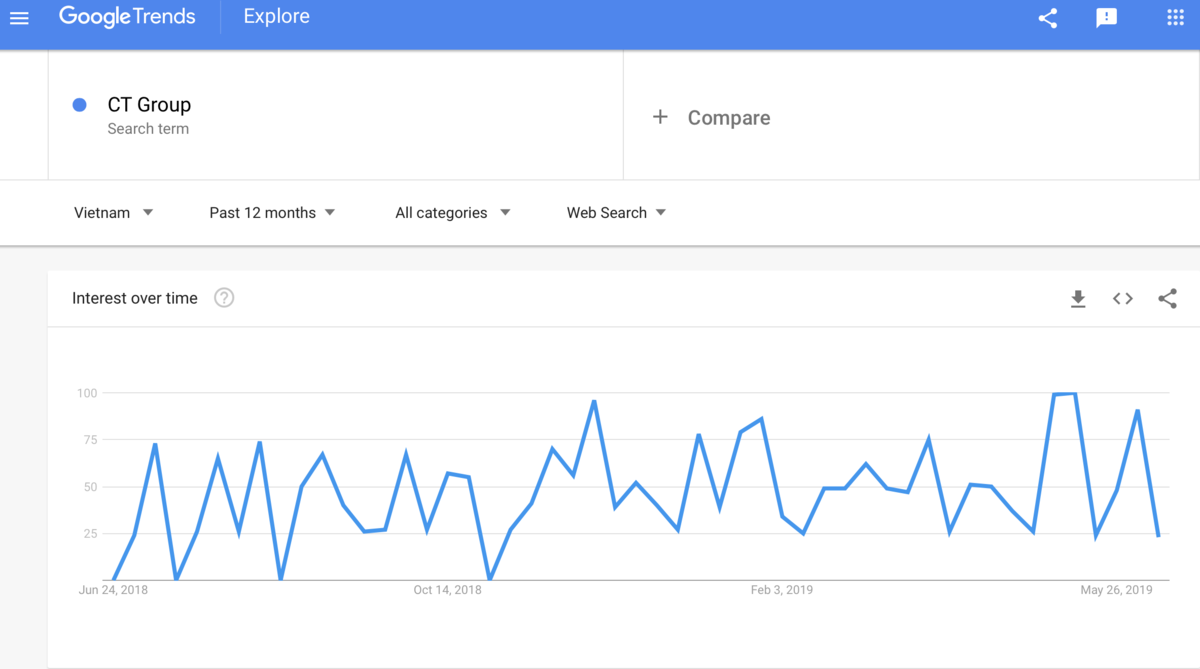Expand the All categories dropdown

[x=452, y=212]
